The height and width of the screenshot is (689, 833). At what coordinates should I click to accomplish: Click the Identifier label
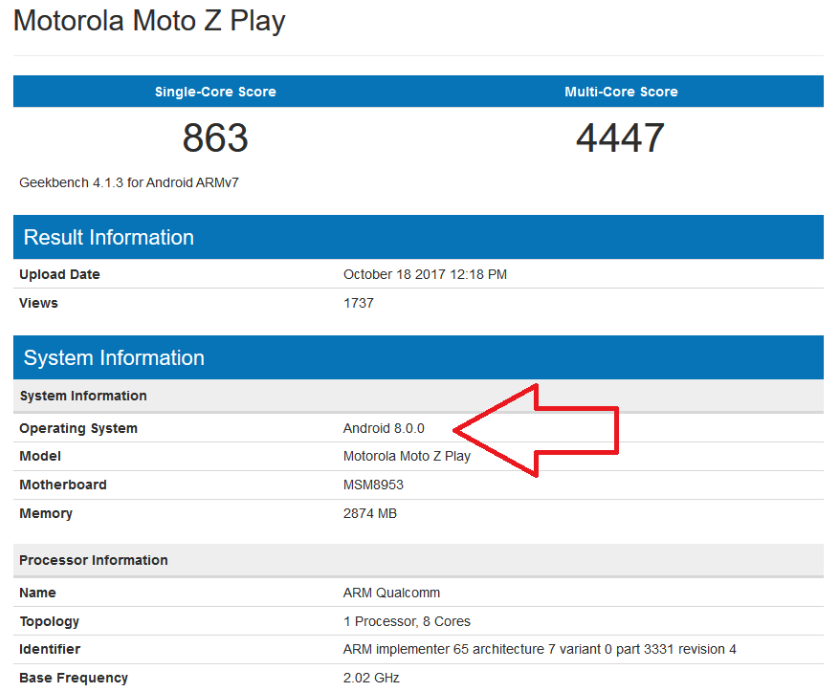[x=50, y=649]
